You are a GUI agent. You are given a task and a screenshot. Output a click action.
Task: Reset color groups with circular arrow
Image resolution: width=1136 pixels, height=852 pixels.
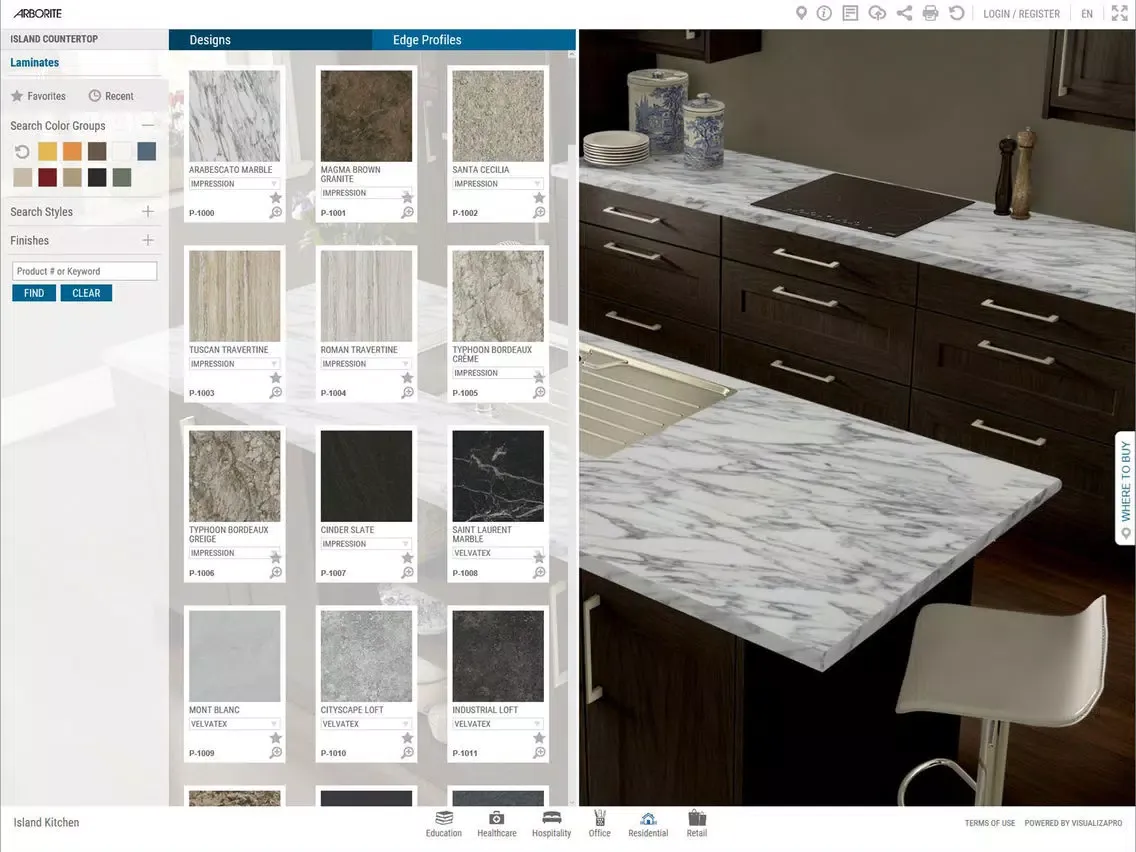(22, 151)
